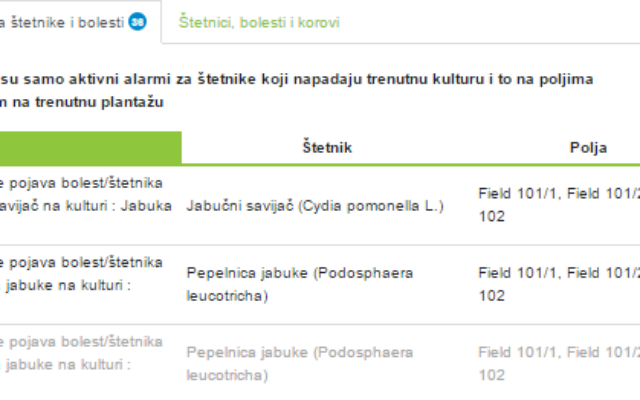Click the 'na trenutnu plantažu' note line
Viewport: 640px width, 400px height.
[x=82, y=102]
